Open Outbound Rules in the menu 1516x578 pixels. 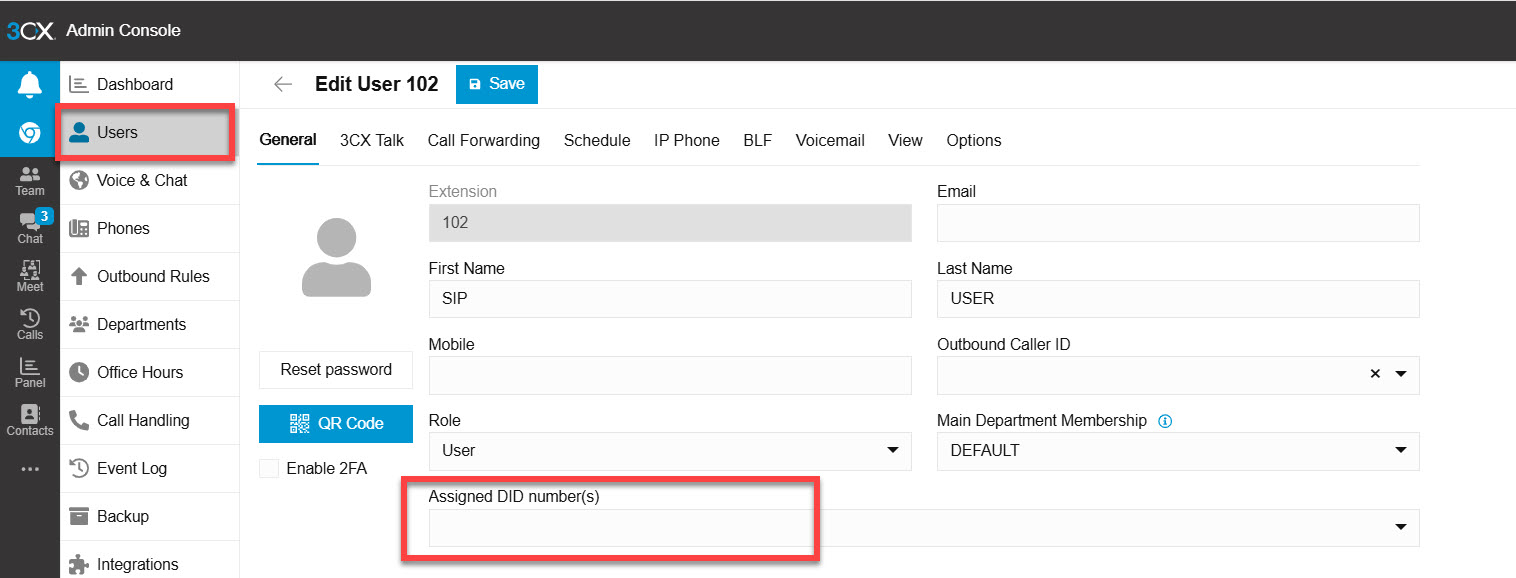[x=152, y=277]
